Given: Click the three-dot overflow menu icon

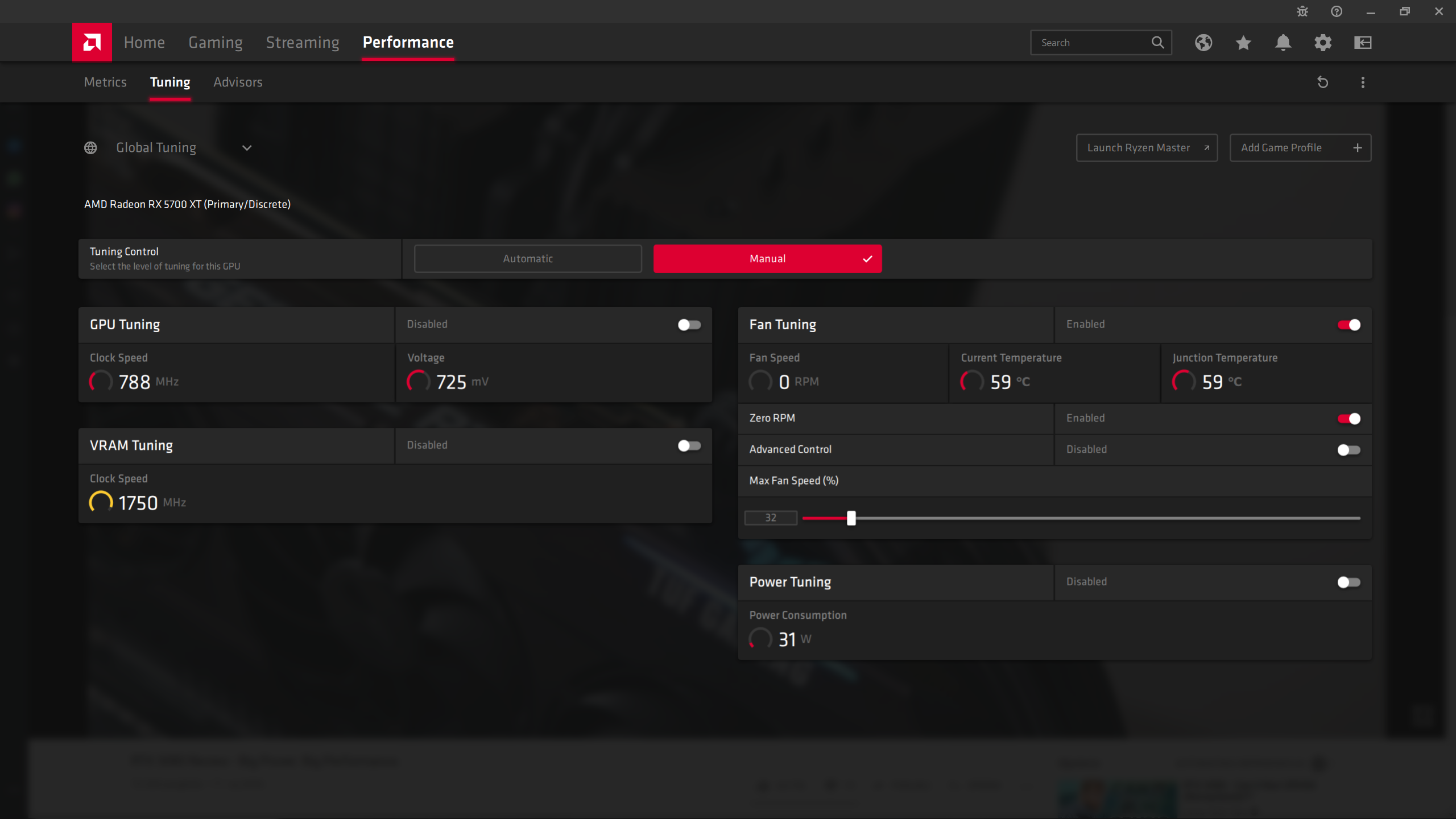Looking at the screenshot, I should click(x=1362, y=82).
